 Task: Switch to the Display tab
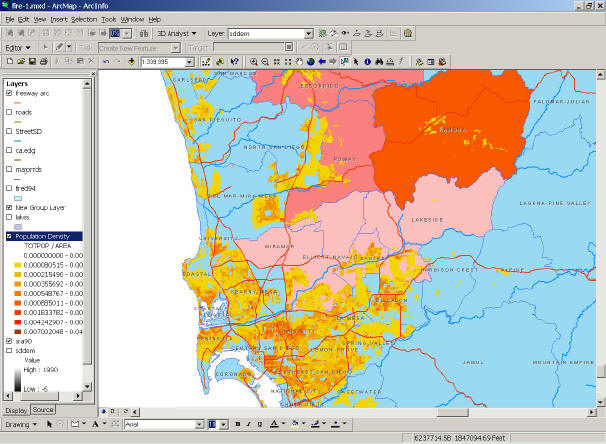click(16, 410)
